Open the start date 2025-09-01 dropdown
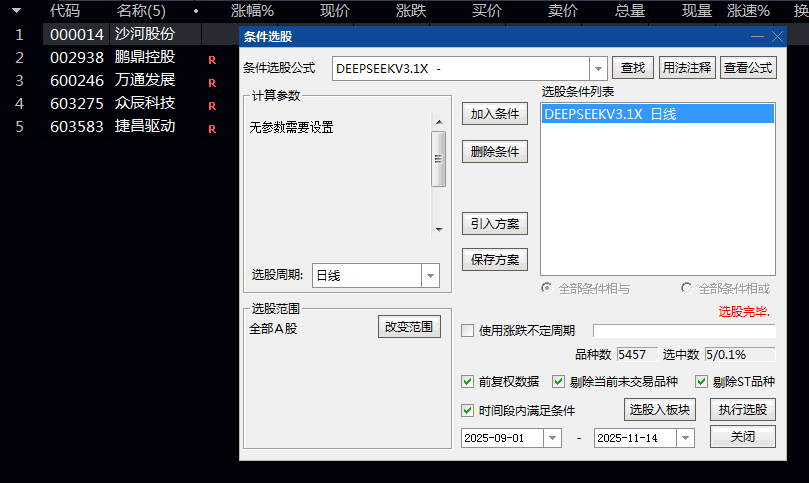The image size is (809, 483). point(552,438)
